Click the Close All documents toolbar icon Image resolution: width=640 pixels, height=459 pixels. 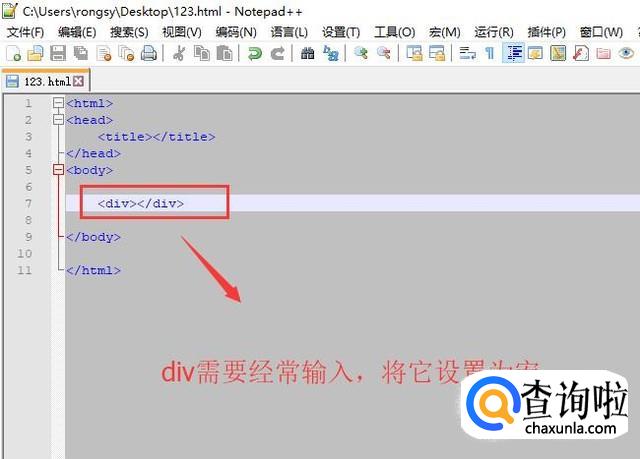[x=126, y=53]
